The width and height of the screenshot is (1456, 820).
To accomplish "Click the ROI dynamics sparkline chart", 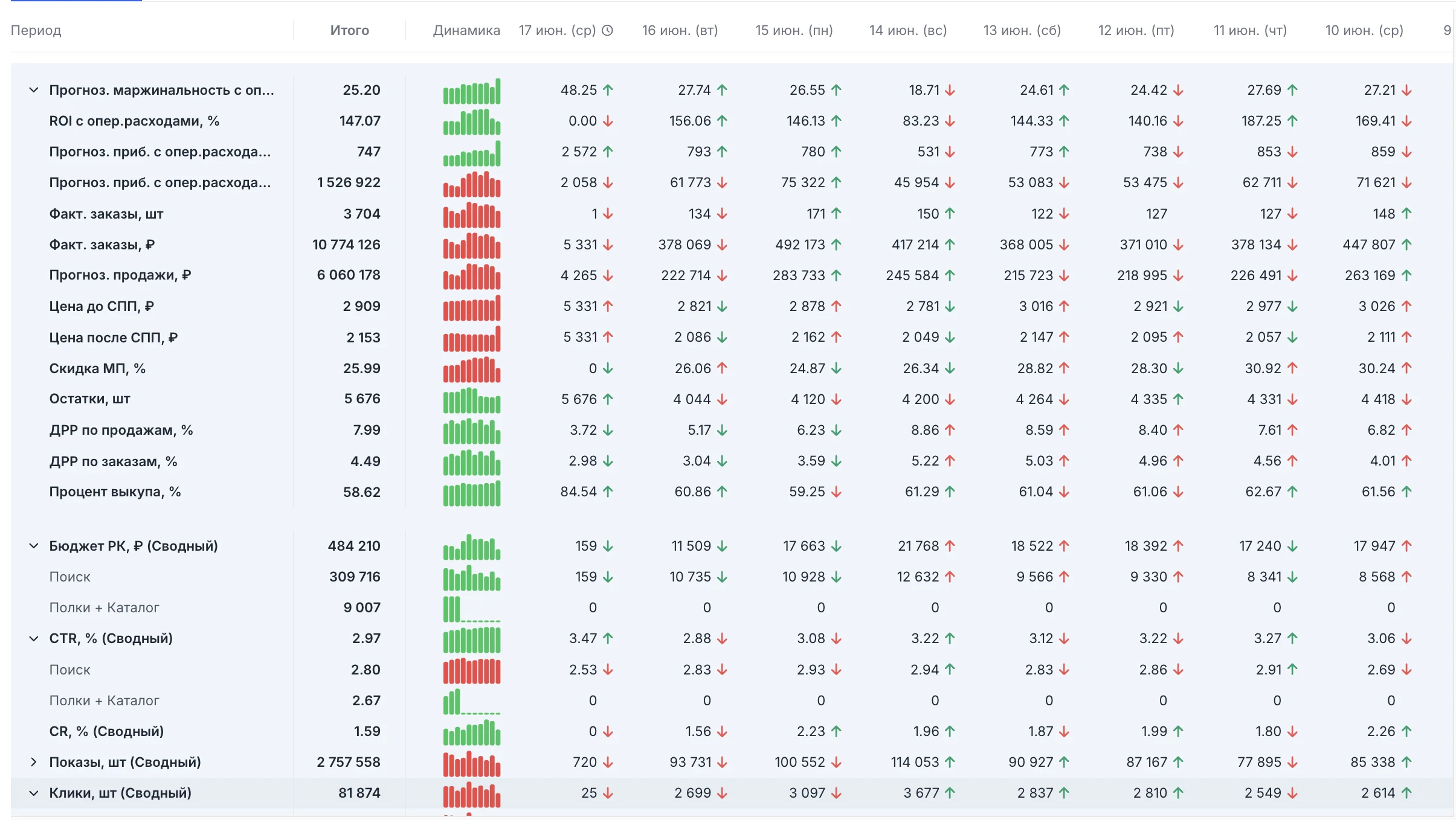I will (x=472, y=121).
